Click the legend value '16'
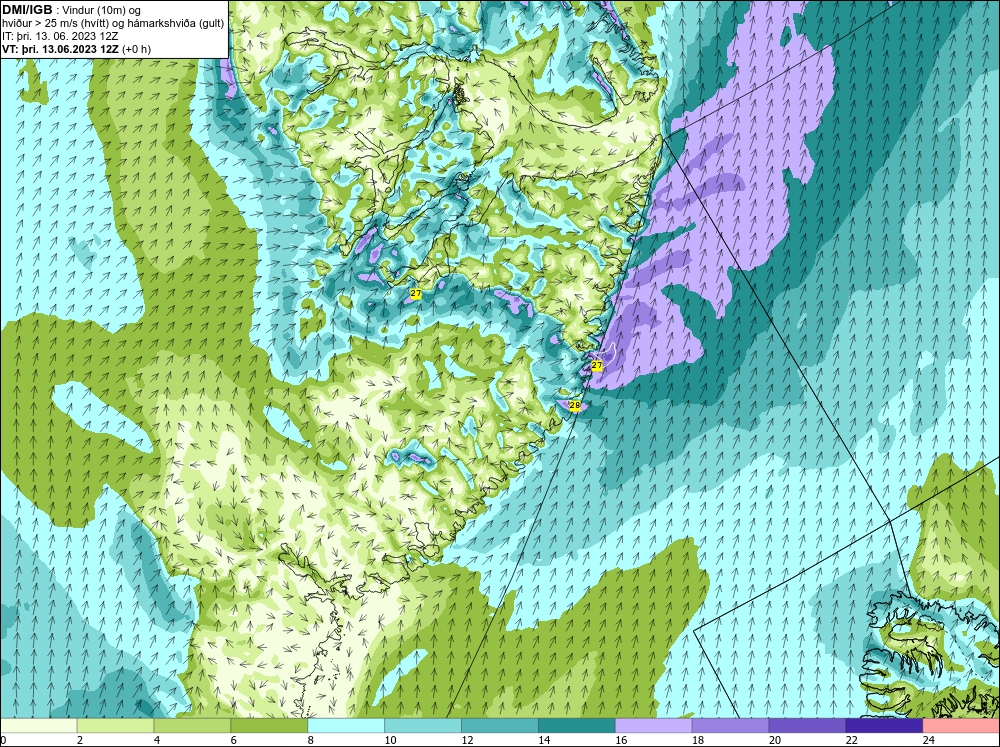Screen dimensions: 1000x747 coord(621,740)
